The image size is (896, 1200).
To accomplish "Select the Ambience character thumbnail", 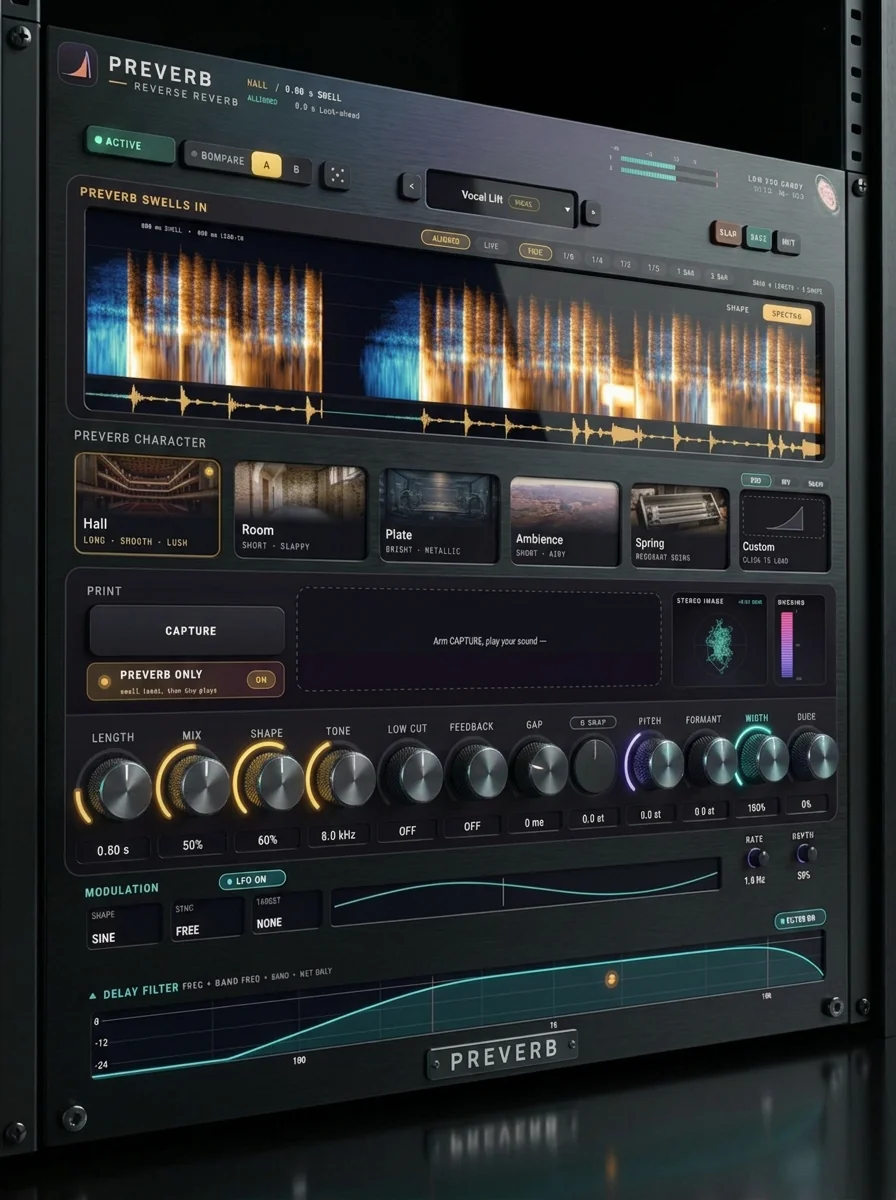I will point(564,521).
